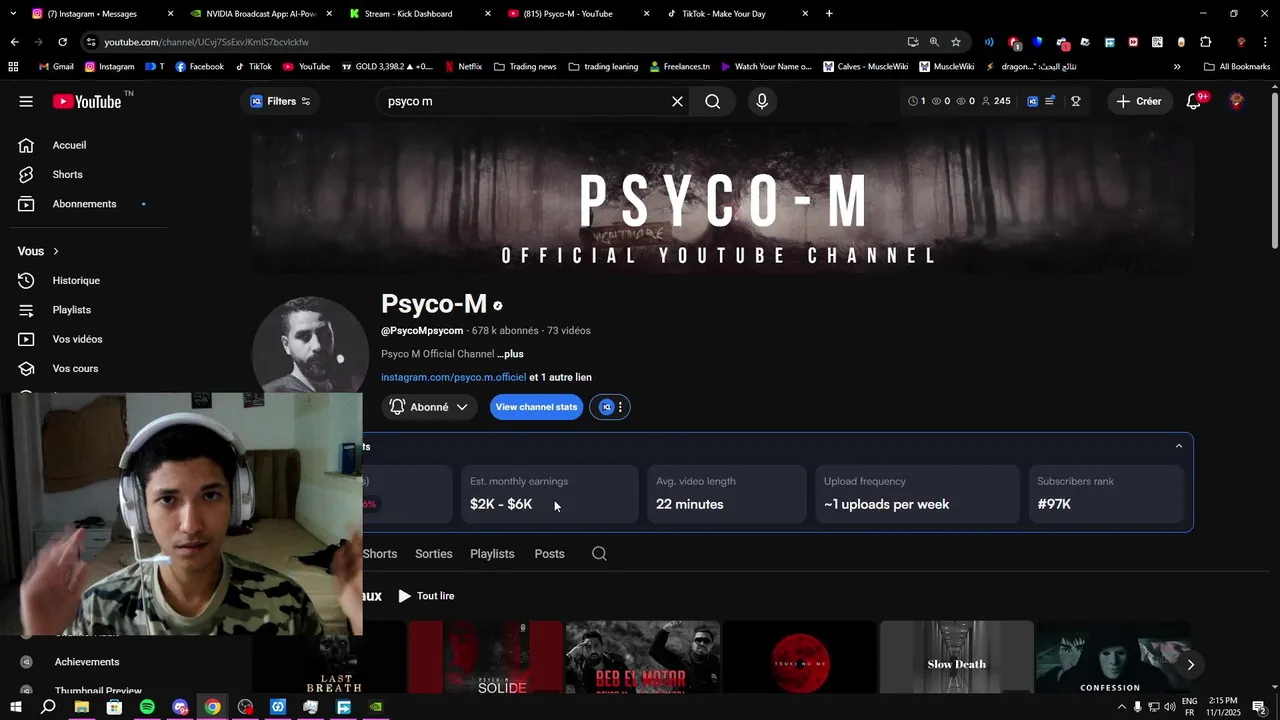The width and height of the screenshot is (1280, 720).
Task: Reload the page in Chrome
Action: 62,42
